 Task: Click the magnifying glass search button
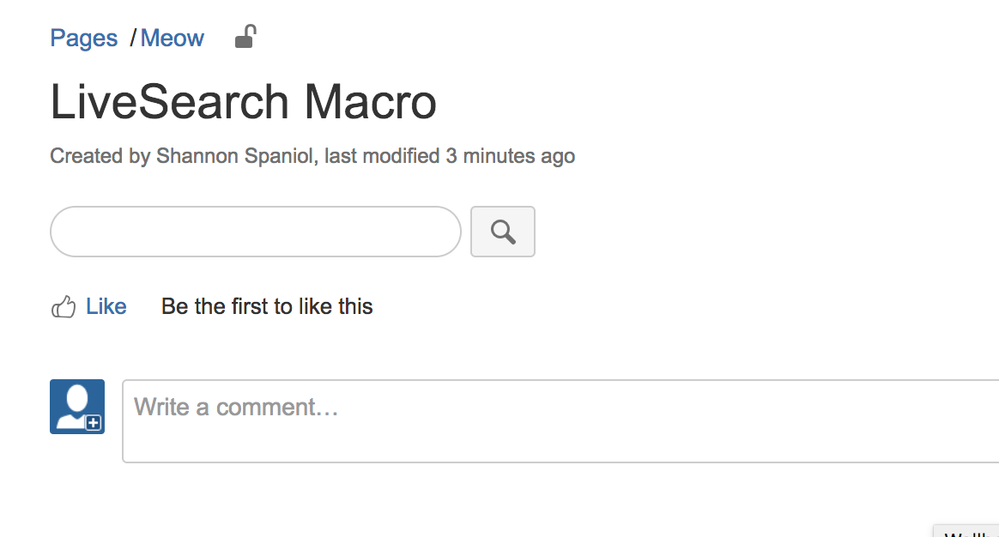pos(503,231)
